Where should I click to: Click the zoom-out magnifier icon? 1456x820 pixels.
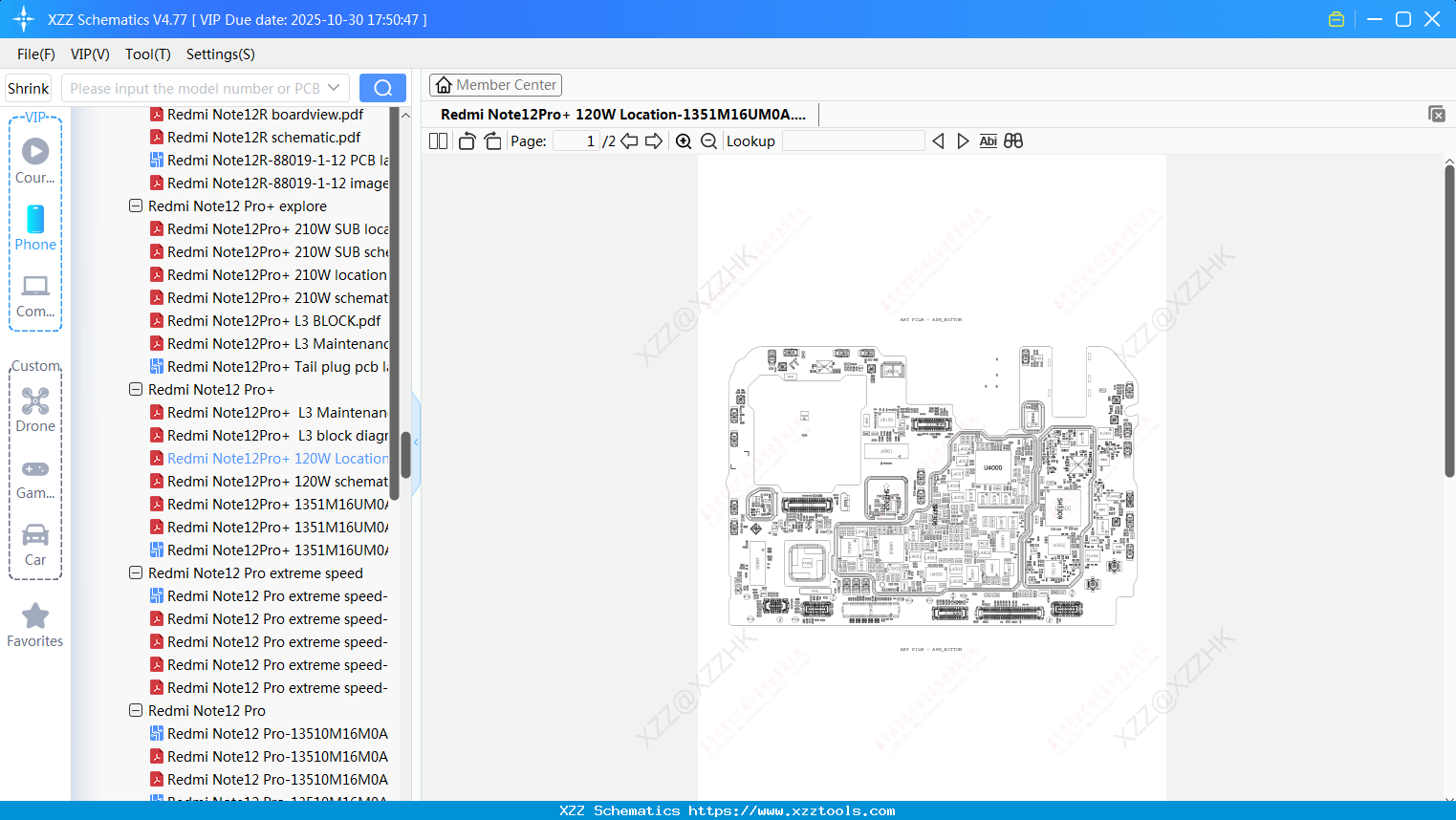[x=707, y=140]
